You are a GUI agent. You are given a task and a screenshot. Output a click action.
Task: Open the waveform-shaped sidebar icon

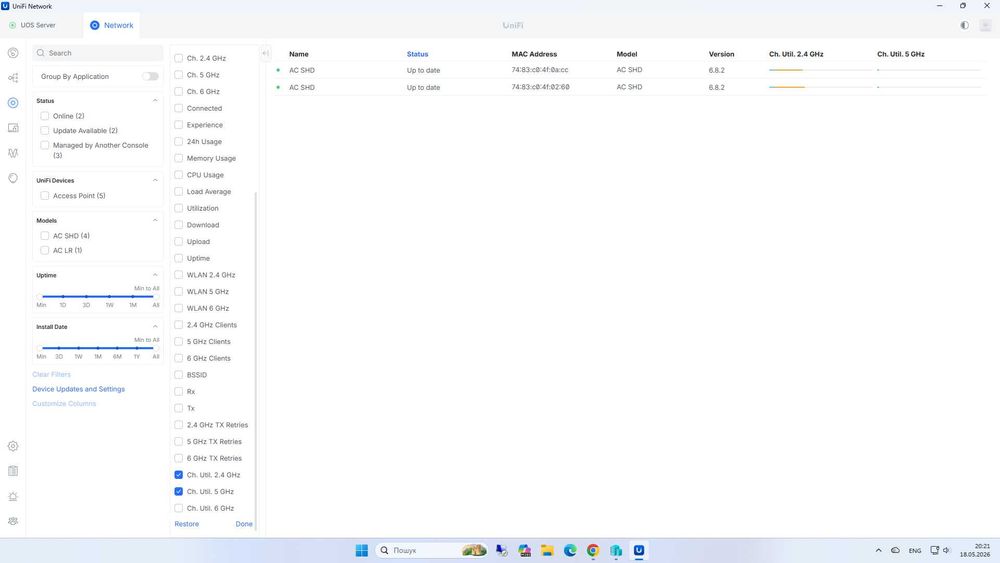pyautogui.click(x=13, y=153)
